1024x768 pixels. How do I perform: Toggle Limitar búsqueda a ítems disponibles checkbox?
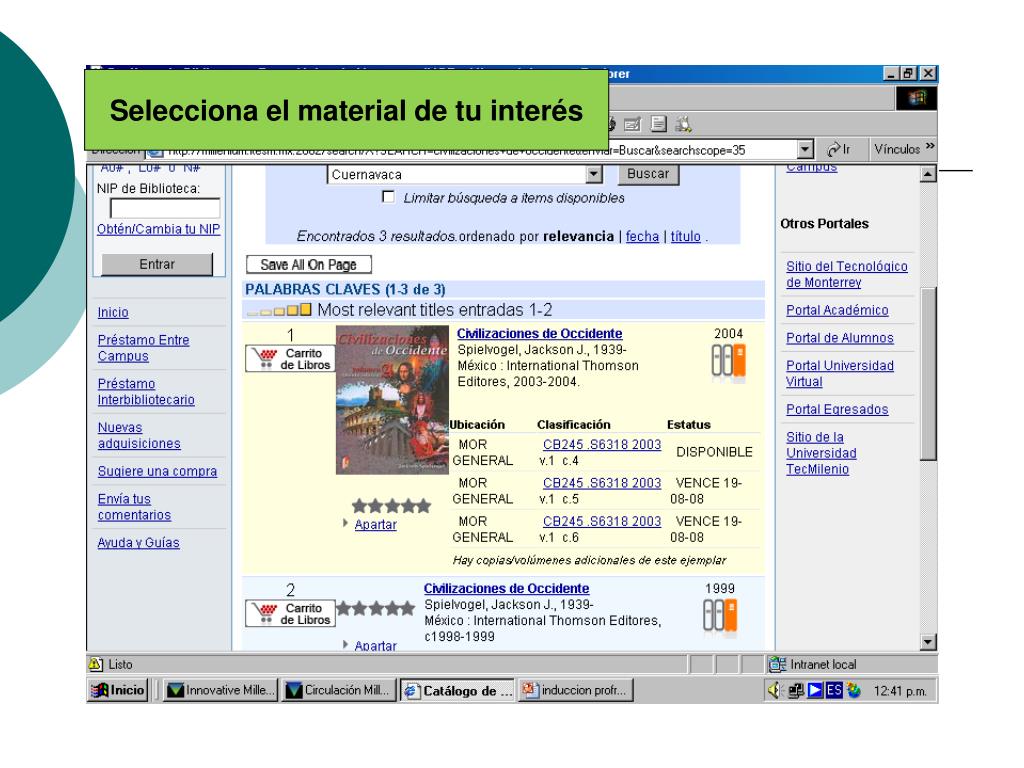[x=389, y=197]
